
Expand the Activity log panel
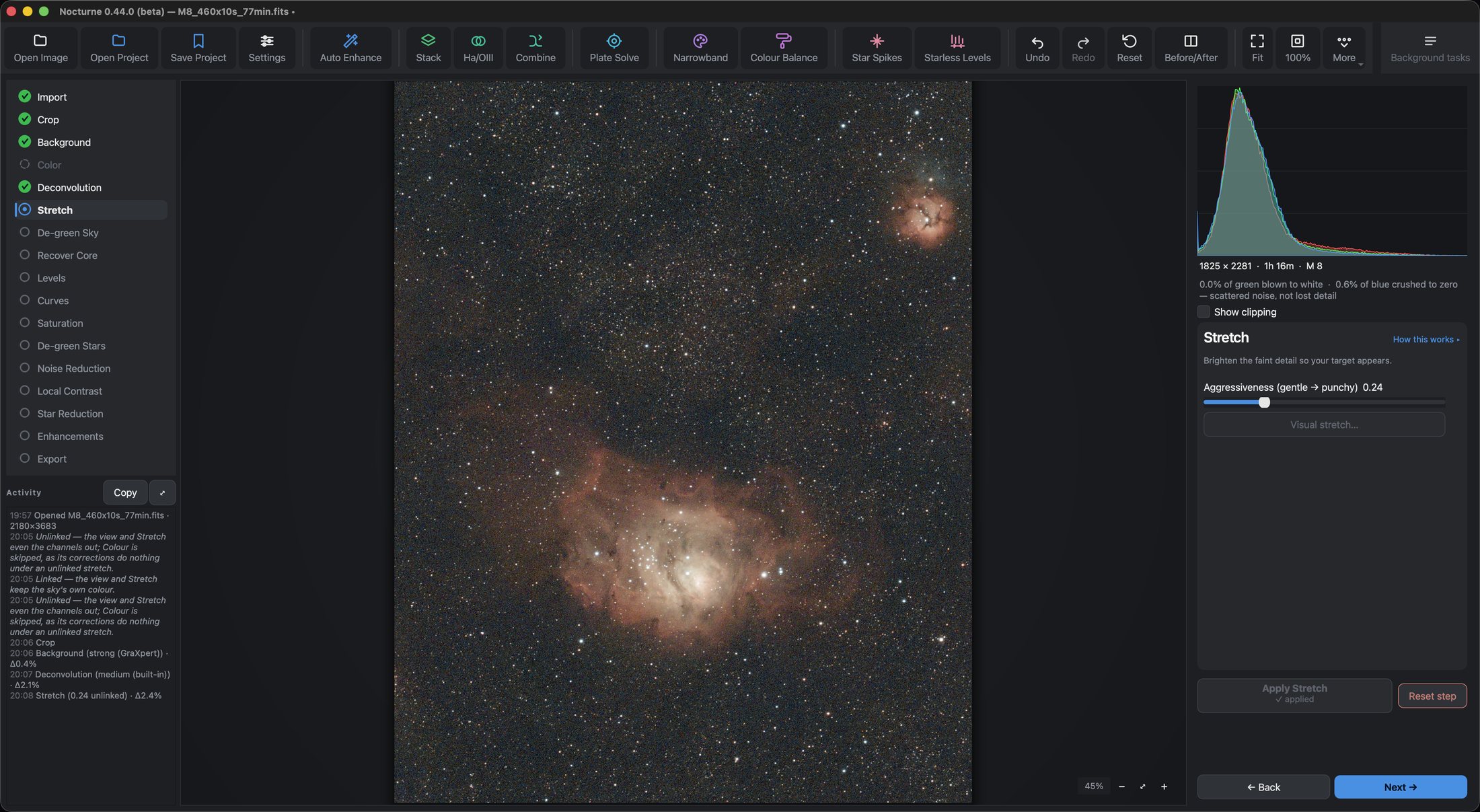(x=162, y=492)
